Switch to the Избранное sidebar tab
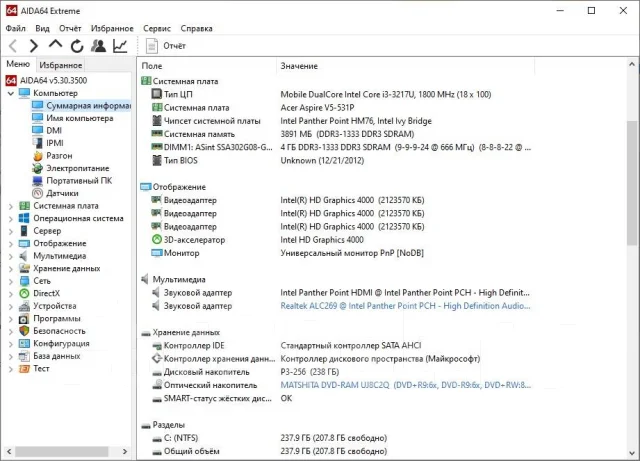640x461 pixels. pyautogui.click(x=60, y=65)
